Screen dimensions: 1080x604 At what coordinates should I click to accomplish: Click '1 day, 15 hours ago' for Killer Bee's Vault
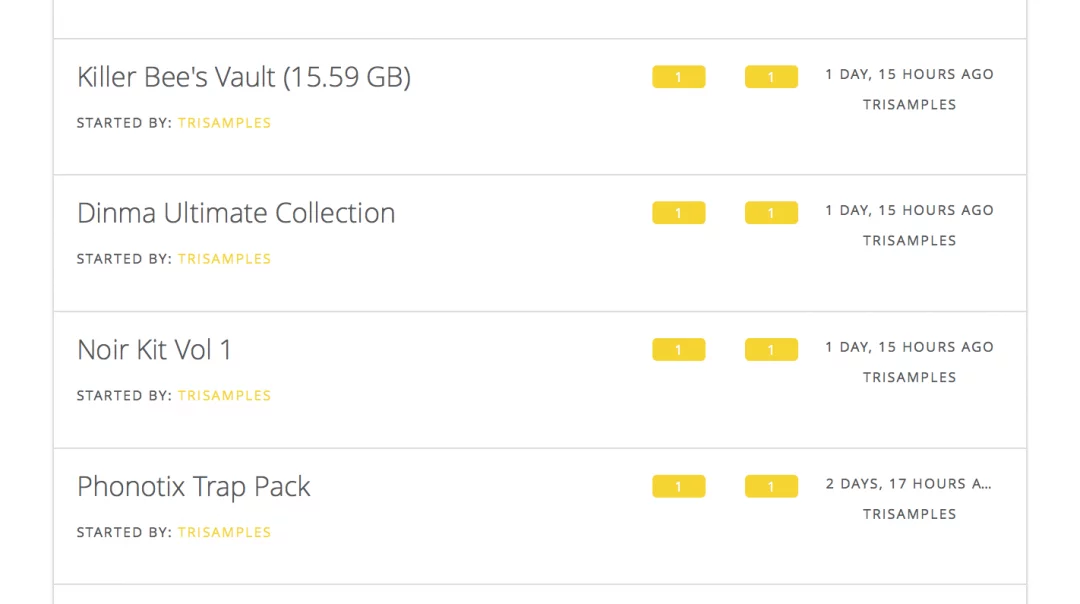click(x=909, y=74)
